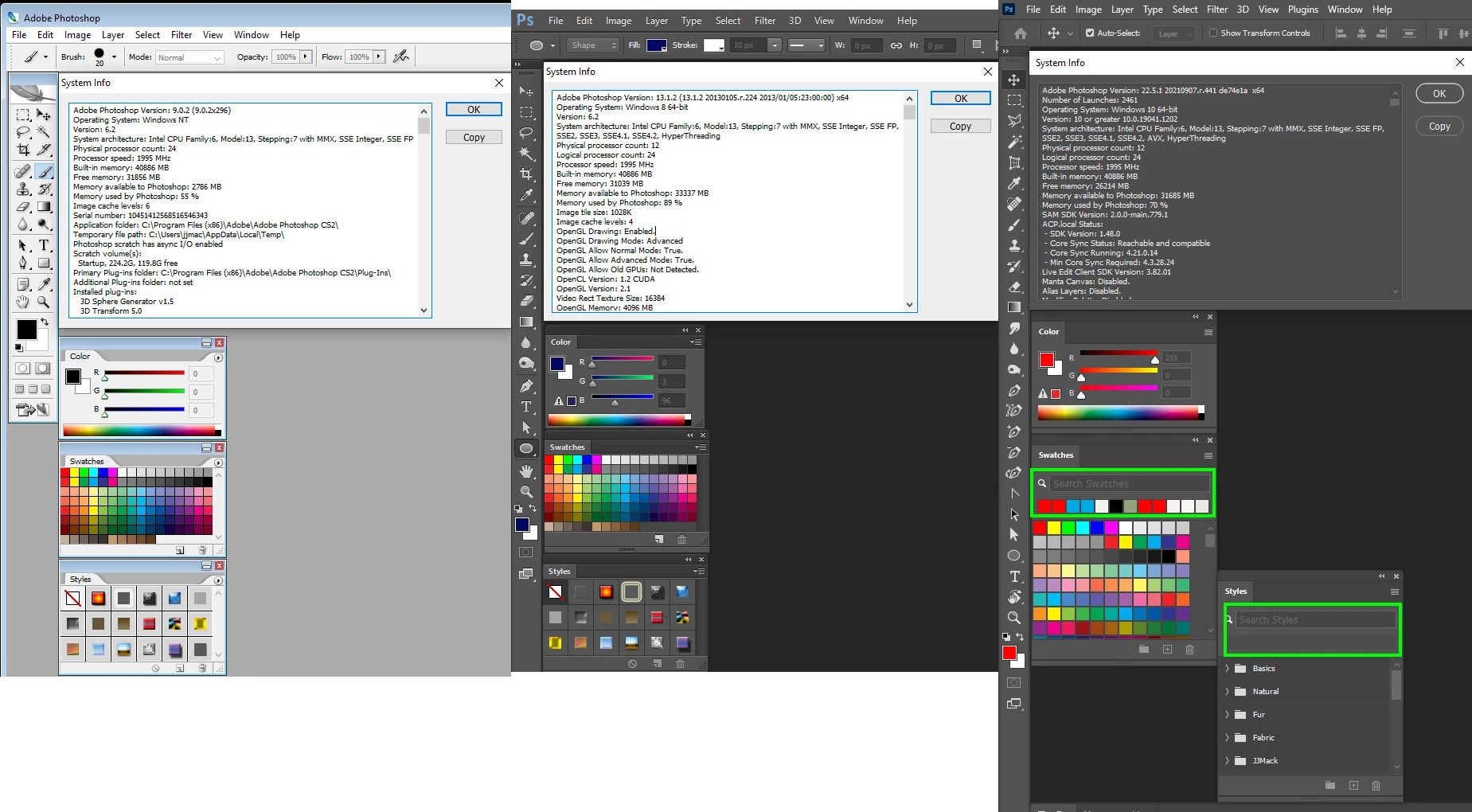This screenshot has height=812, width=1472.
Task: Select Type tool in right Photoshop toolbar
Action: [1014, 576]
